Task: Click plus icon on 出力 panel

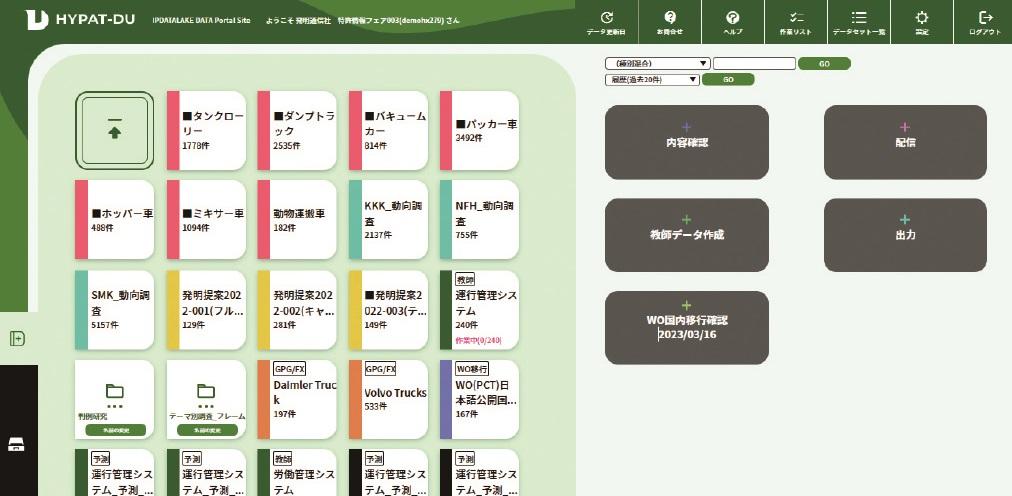Action: coord(905,220)
